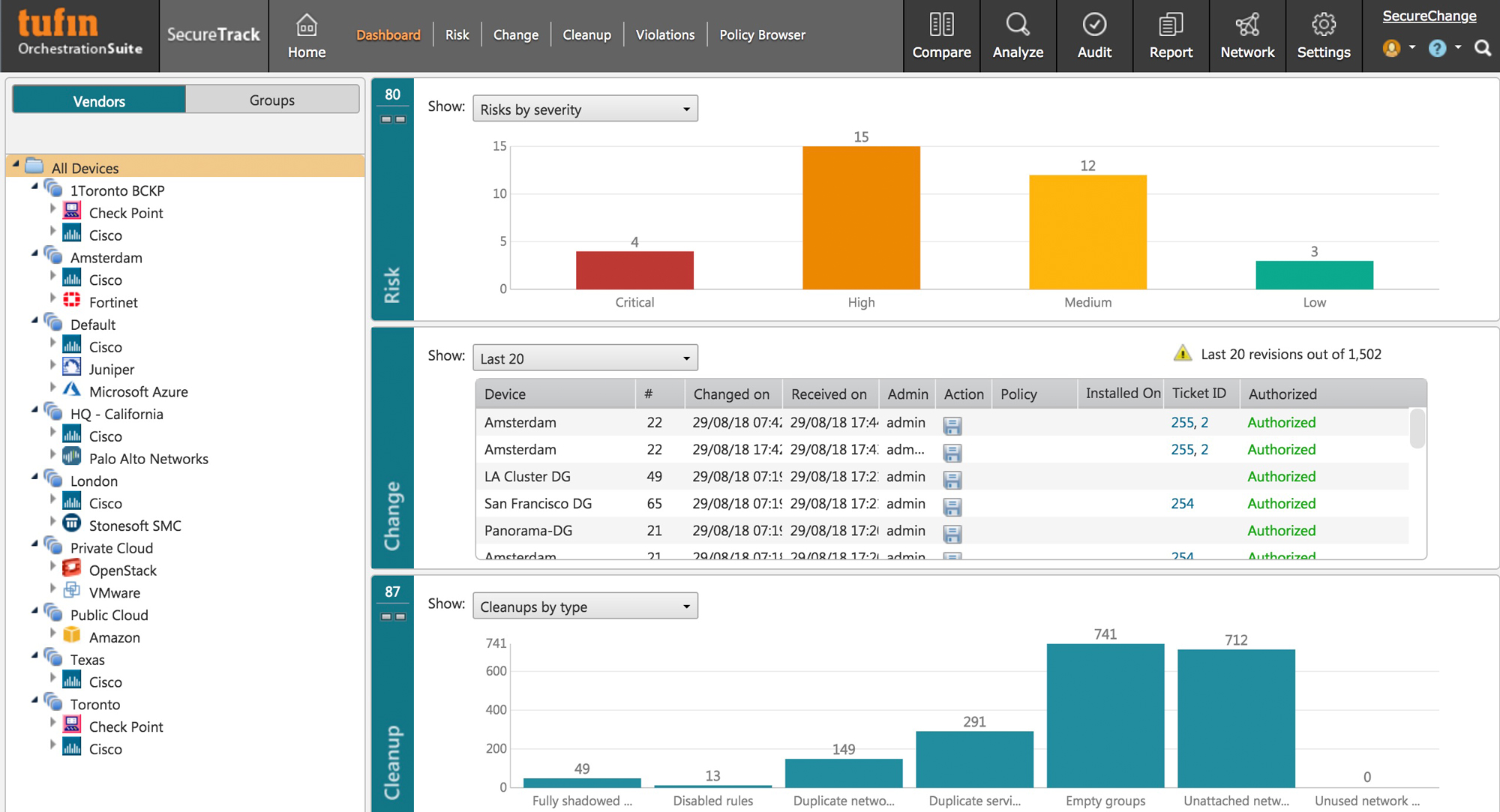The height and width of the screenshot is (812, 1500).
Task: Click the green Low risk bar
Action: click(1314, 274)
